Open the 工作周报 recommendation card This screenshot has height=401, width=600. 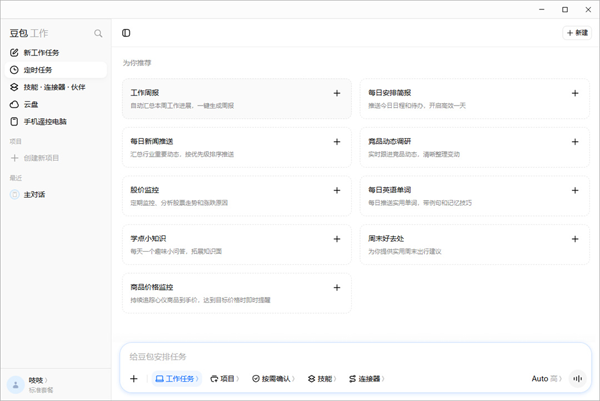[236, 99]
